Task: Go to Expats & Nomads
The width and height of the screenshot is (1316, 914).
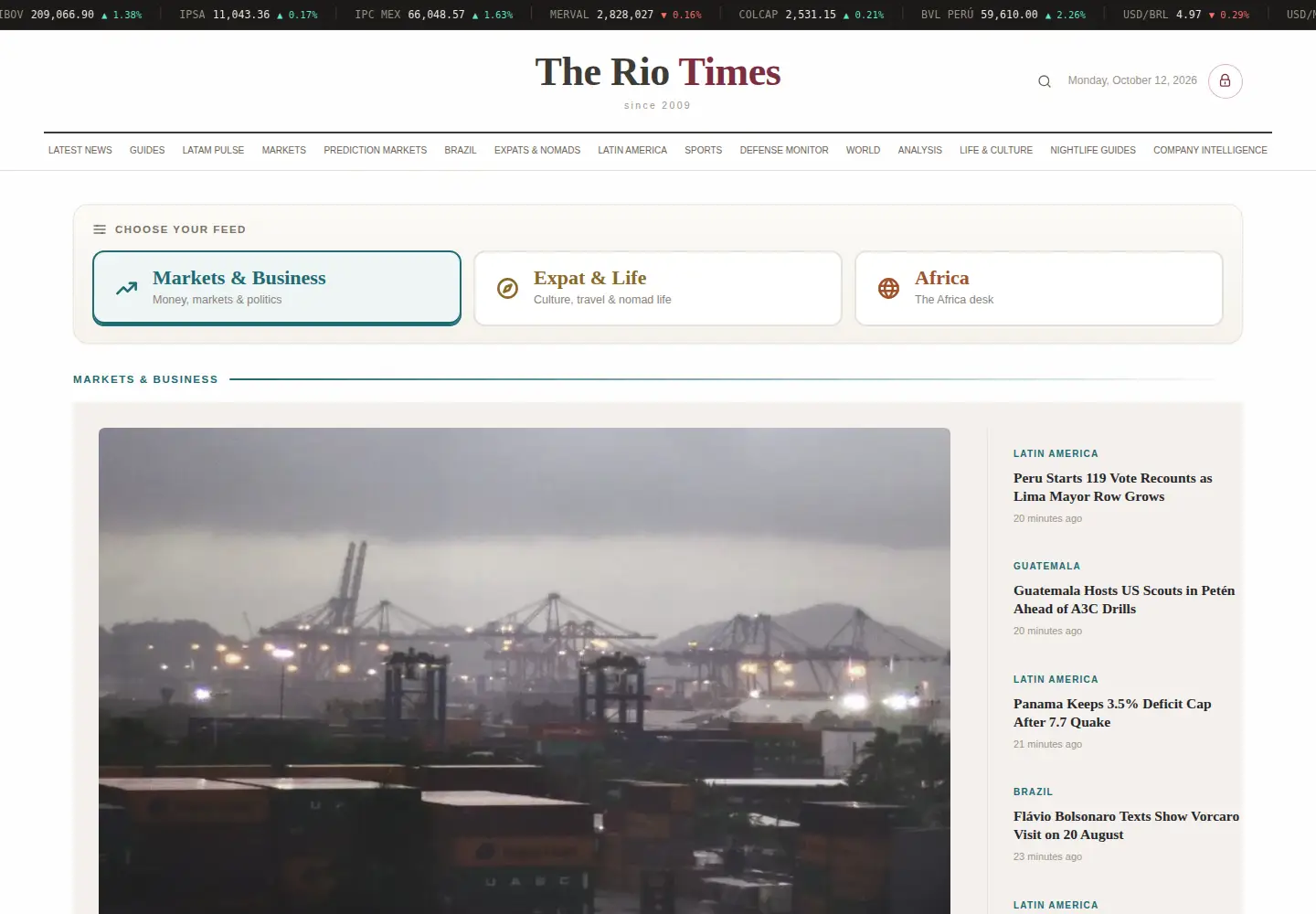Action: click(537, 150)
